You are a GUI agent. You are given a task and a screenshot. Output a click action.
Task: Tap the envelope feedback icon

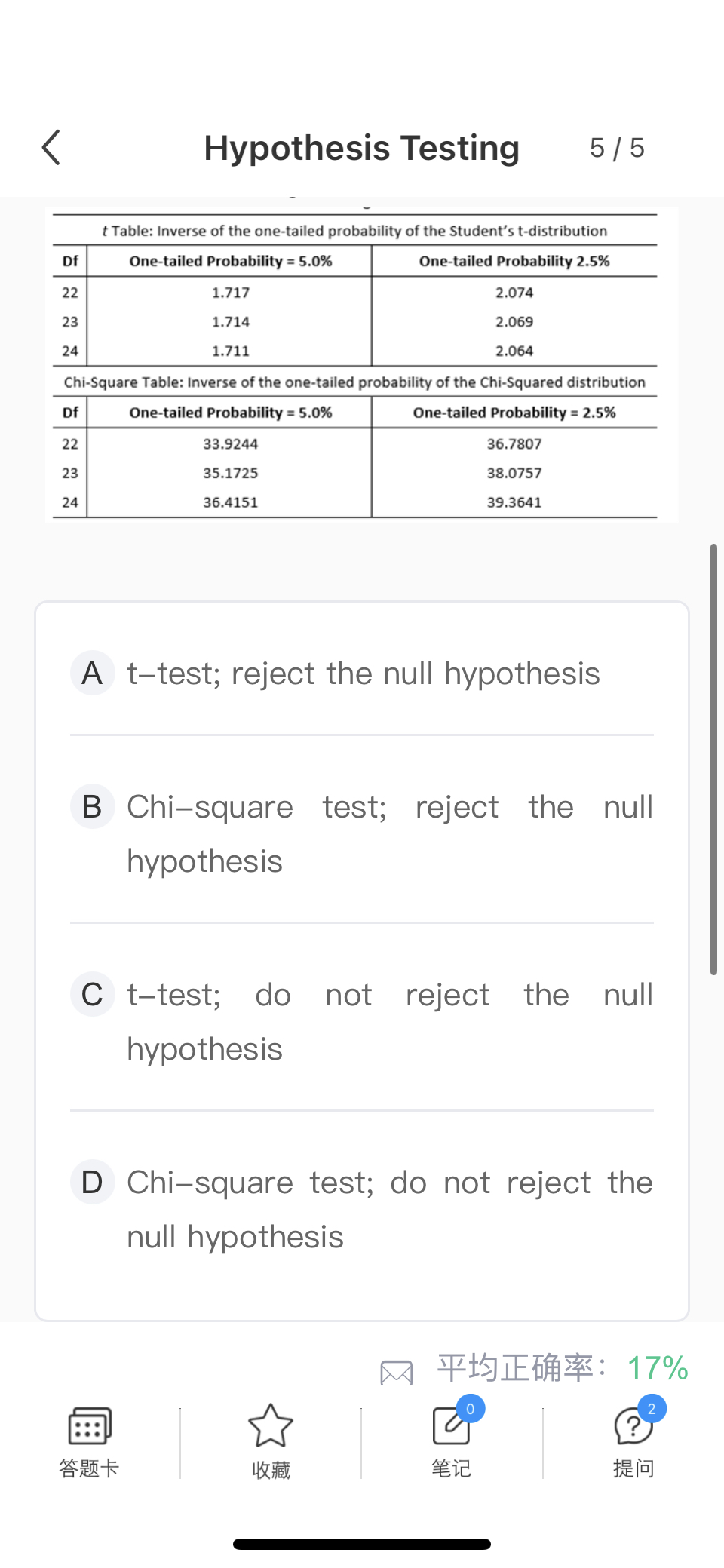click(x=397, y=1372)
